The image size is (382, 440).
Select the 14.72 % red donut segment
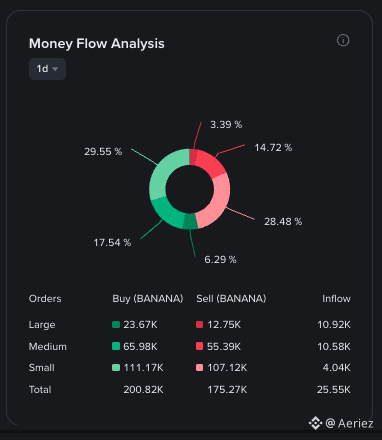coord(211,164)
